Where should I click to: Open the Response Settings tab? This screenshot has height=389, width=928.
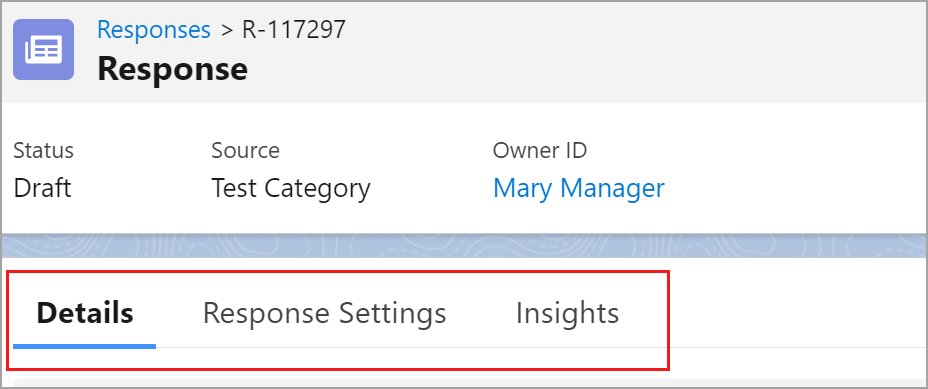pyautogui.click(x=324, y=313)
